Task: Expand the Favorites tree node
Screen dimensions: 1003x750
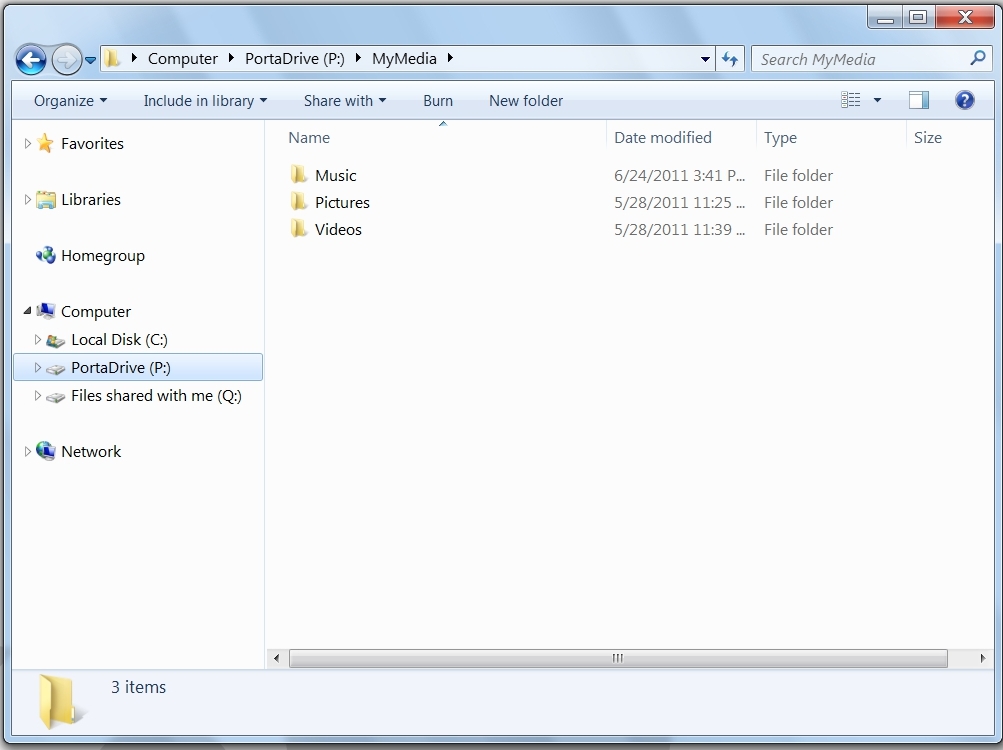Action: tap(28, 143)
